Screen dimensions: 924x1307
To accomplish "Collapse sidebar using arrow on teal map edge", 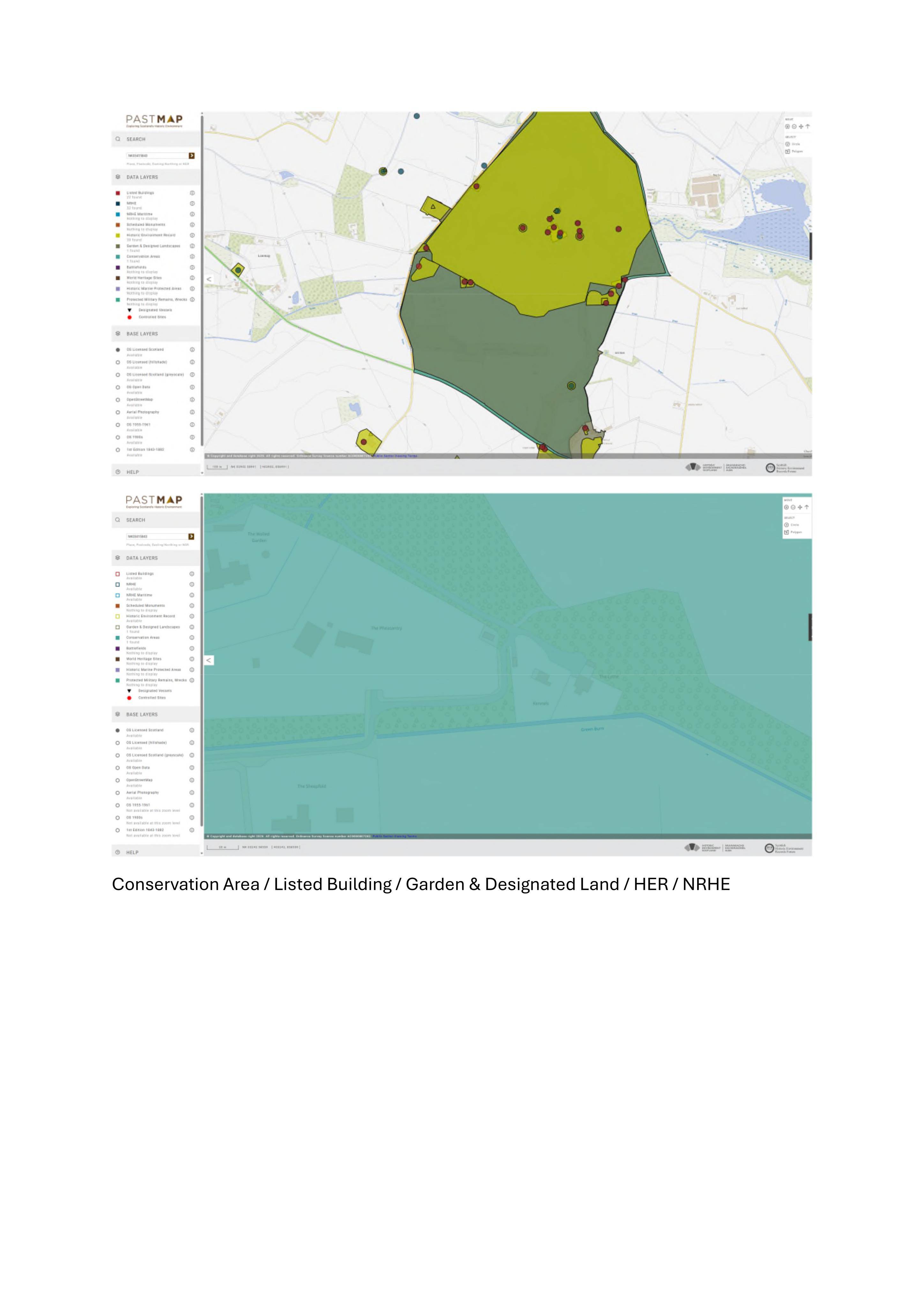I will (209, 660).
